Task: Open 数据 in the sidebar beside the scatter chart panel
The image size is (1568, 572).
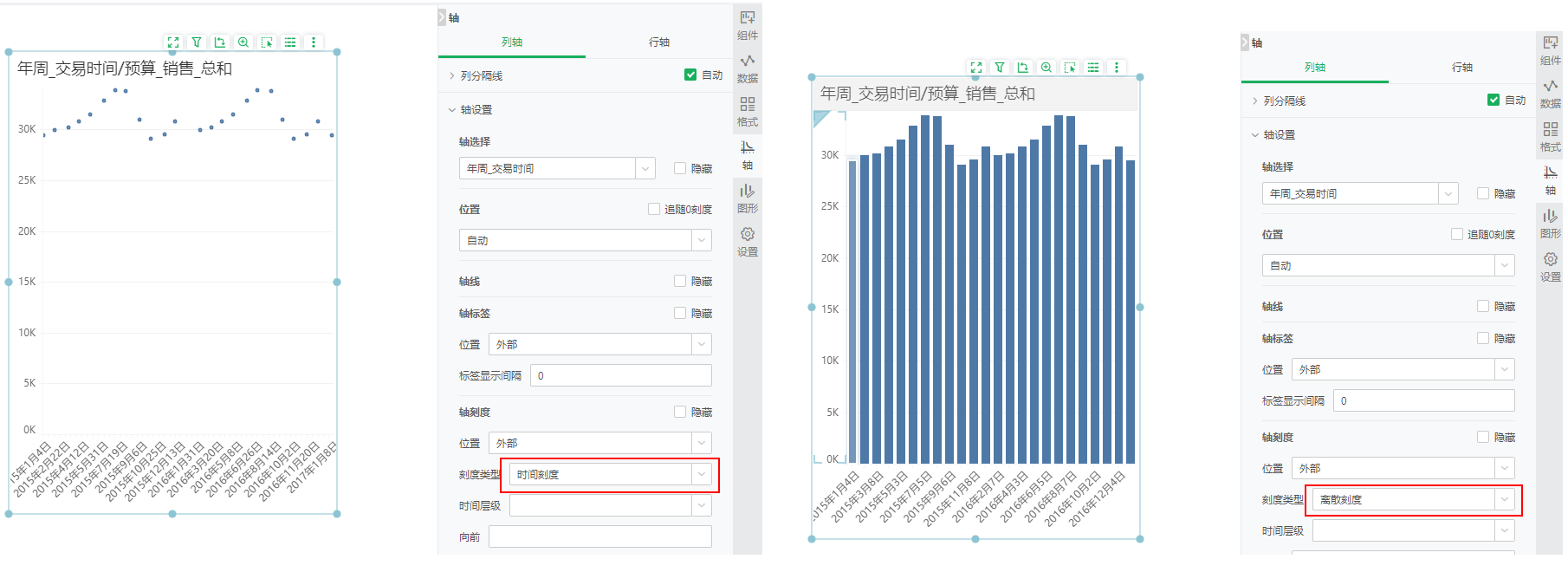Action: pos(747,68)
